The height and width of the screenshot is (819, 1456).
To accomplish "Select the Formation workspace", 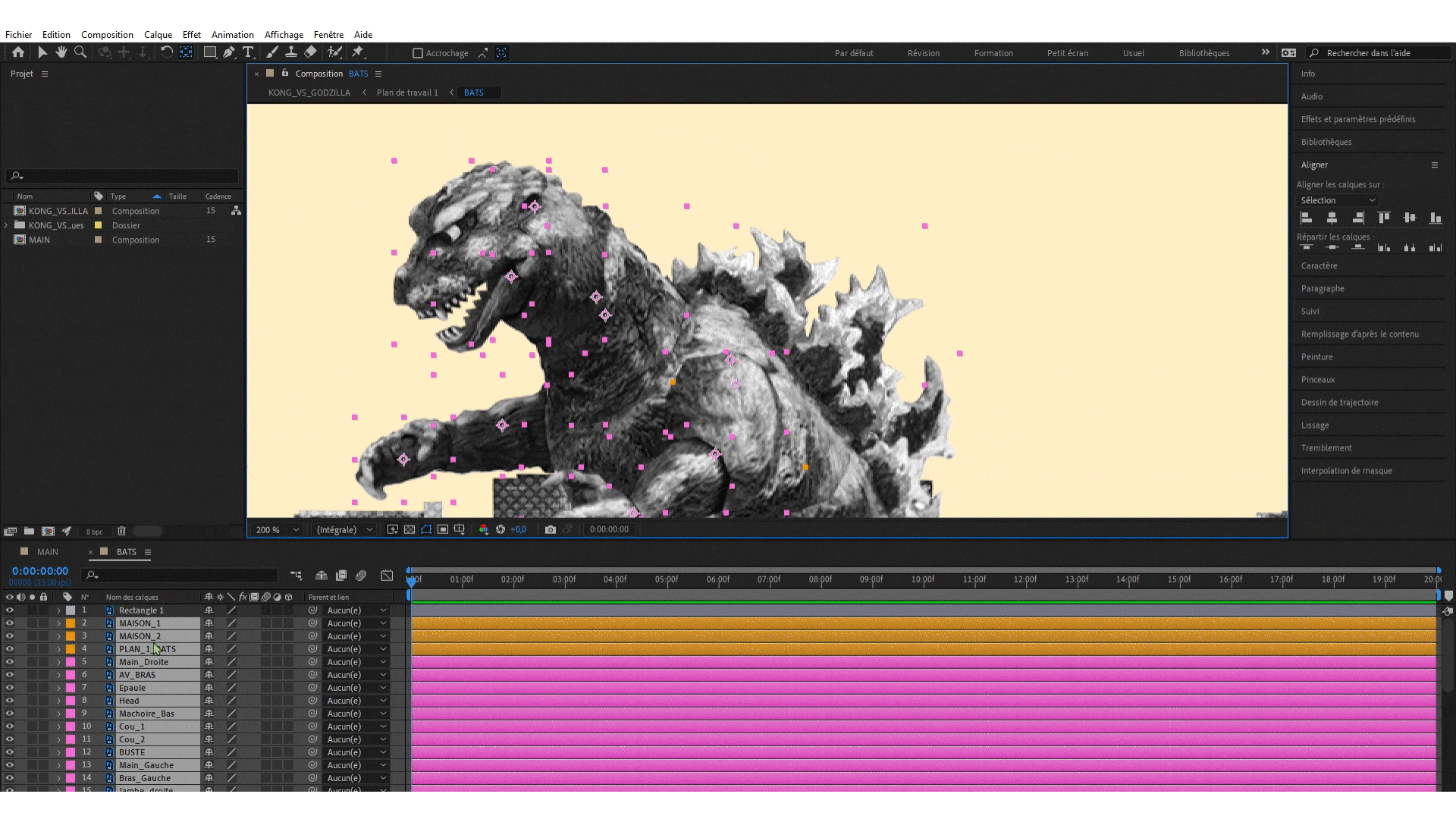I will click(x=993, y=53).
